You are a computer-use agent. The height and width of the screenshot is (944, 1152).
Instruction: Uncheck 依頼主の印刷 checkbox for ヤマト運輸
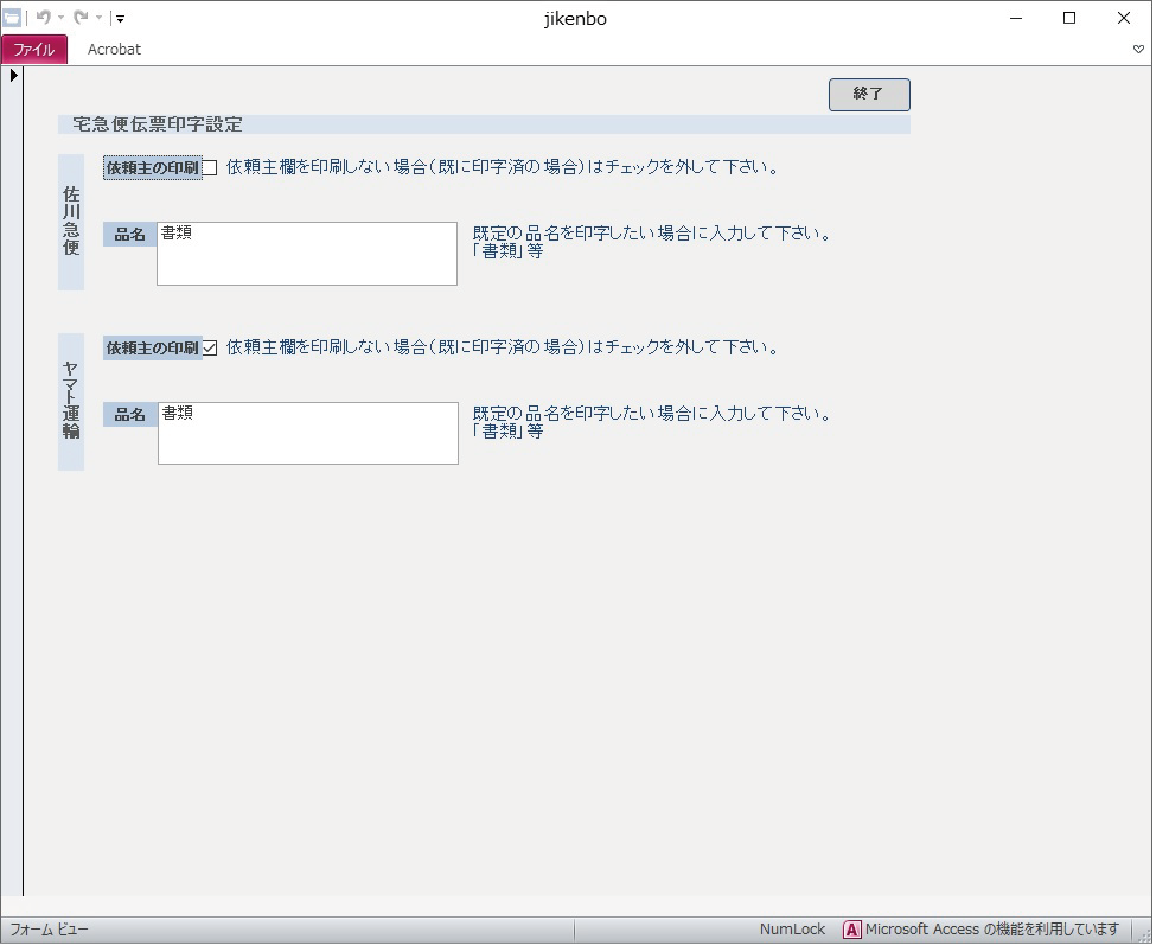click(x=210, y=348)
